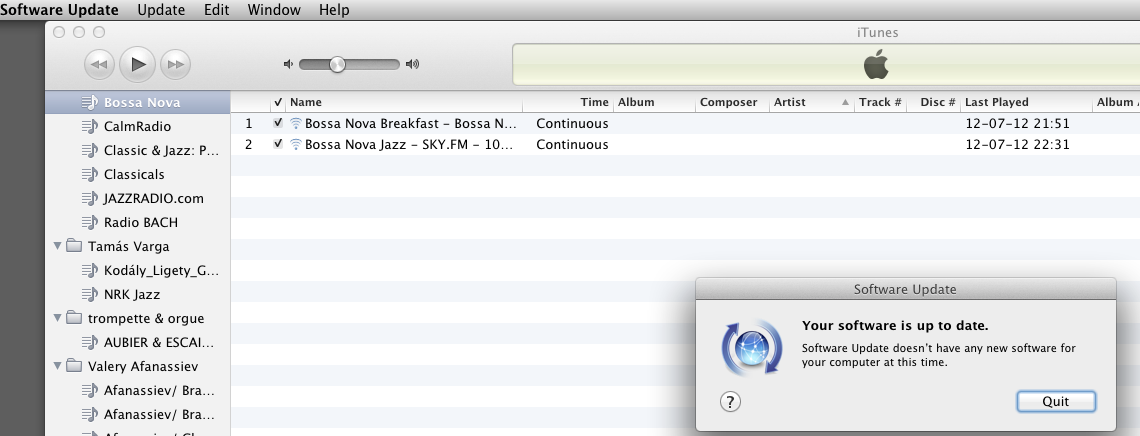Uncheck the Bossa Nova Breakfast stream checkbox
The image size is (1140, 436).
pyautogui.click(x=278, y=123)
